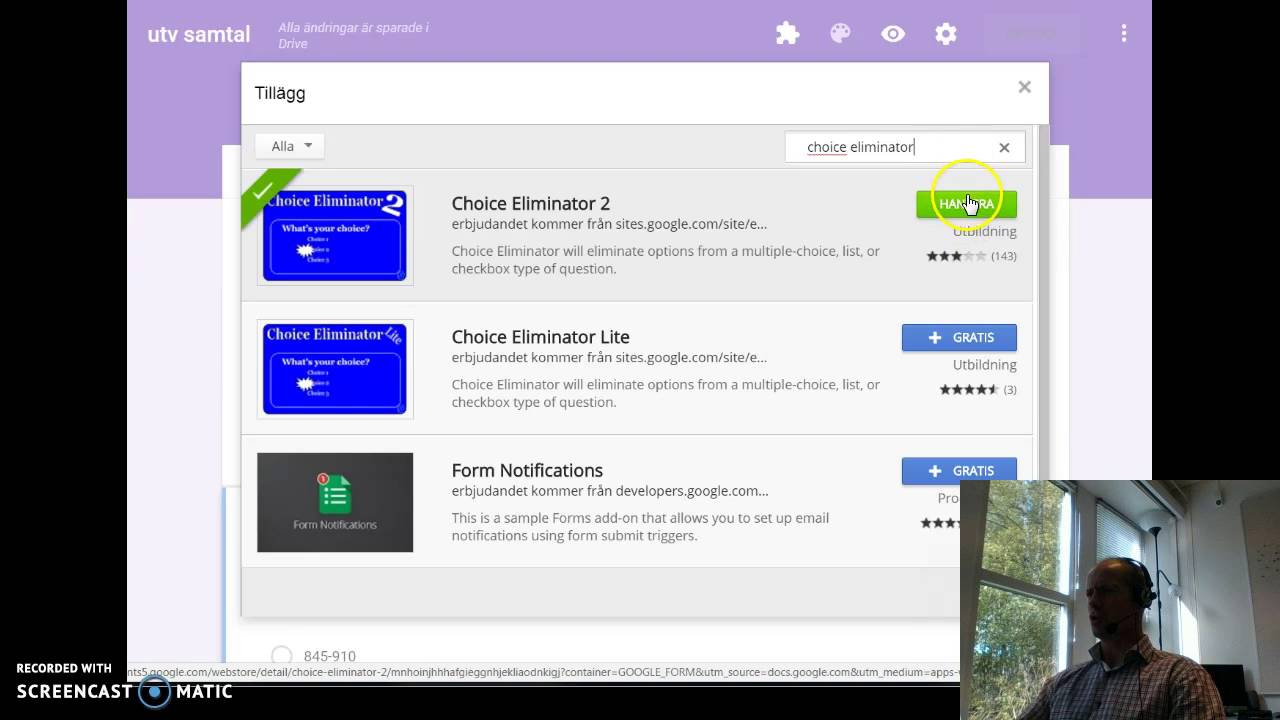Open the form settings gear icon

pos(946,34)
